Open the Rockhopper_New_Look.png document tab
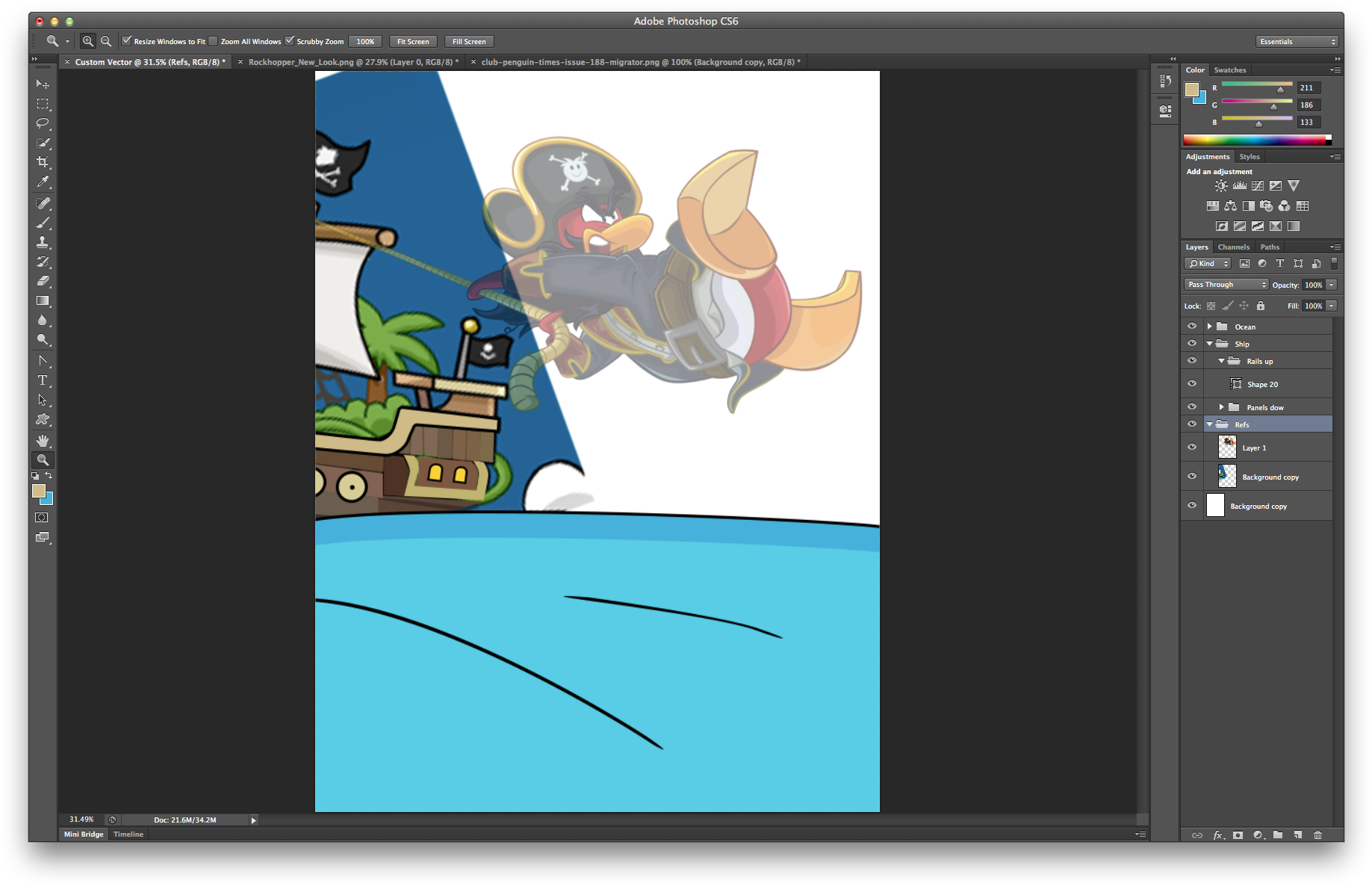Screen dimensions: 1372x886 click(351, 62)
